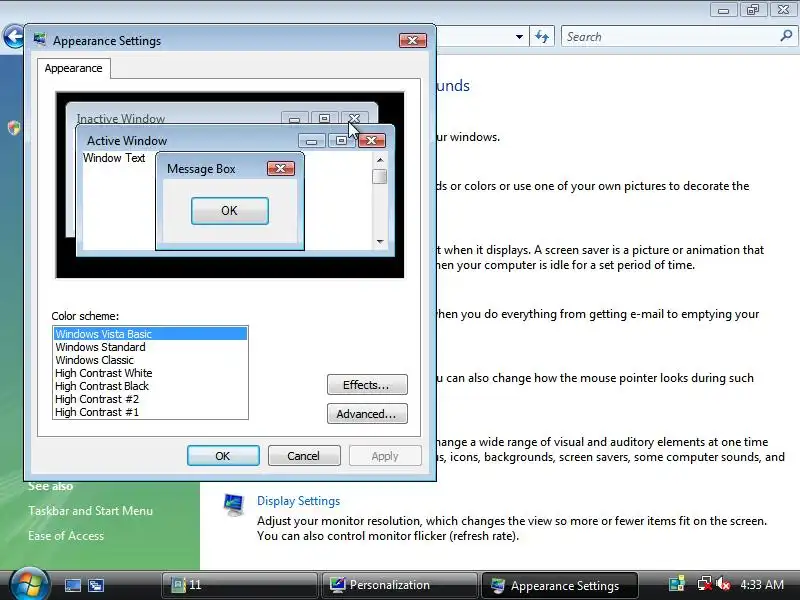Select Windows Classic color scheme
Image resolution: width=800 pixels, height=600 pixels.
(151, 360)
